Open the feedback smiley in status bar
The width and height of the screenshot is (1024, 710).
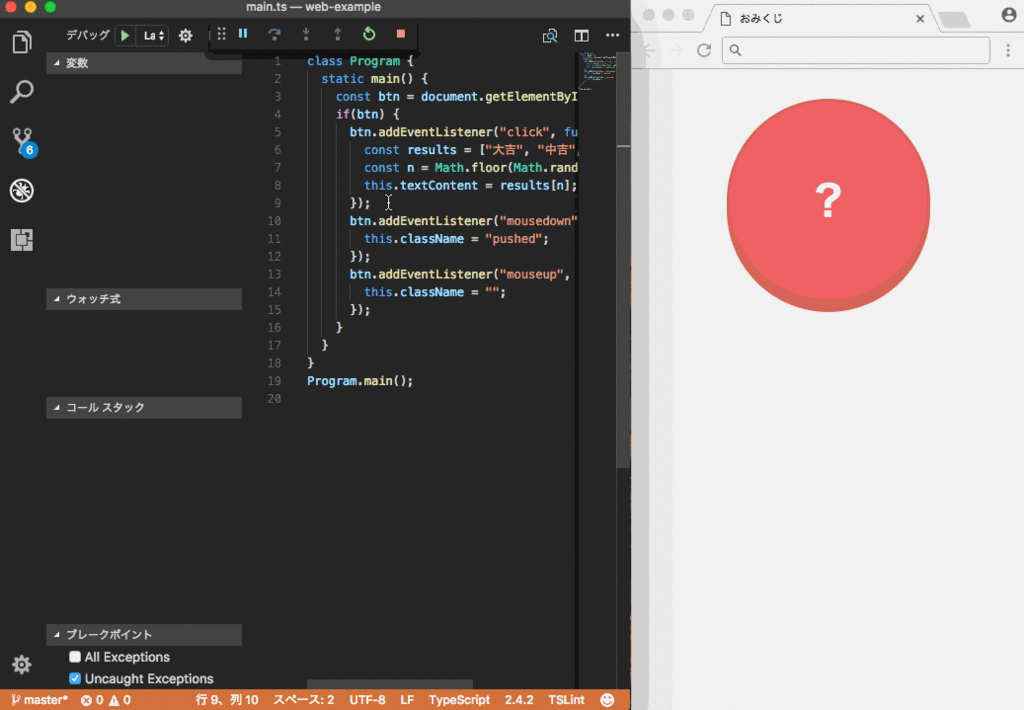click(607, 700)
